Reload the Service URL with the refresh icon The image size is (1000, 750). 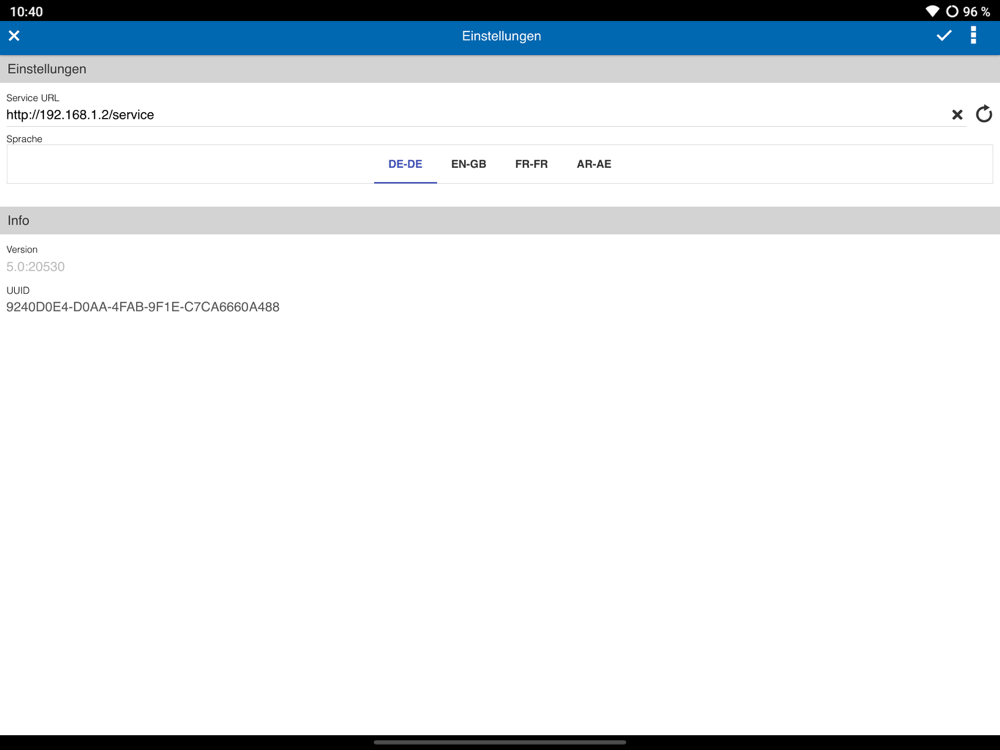984,114
